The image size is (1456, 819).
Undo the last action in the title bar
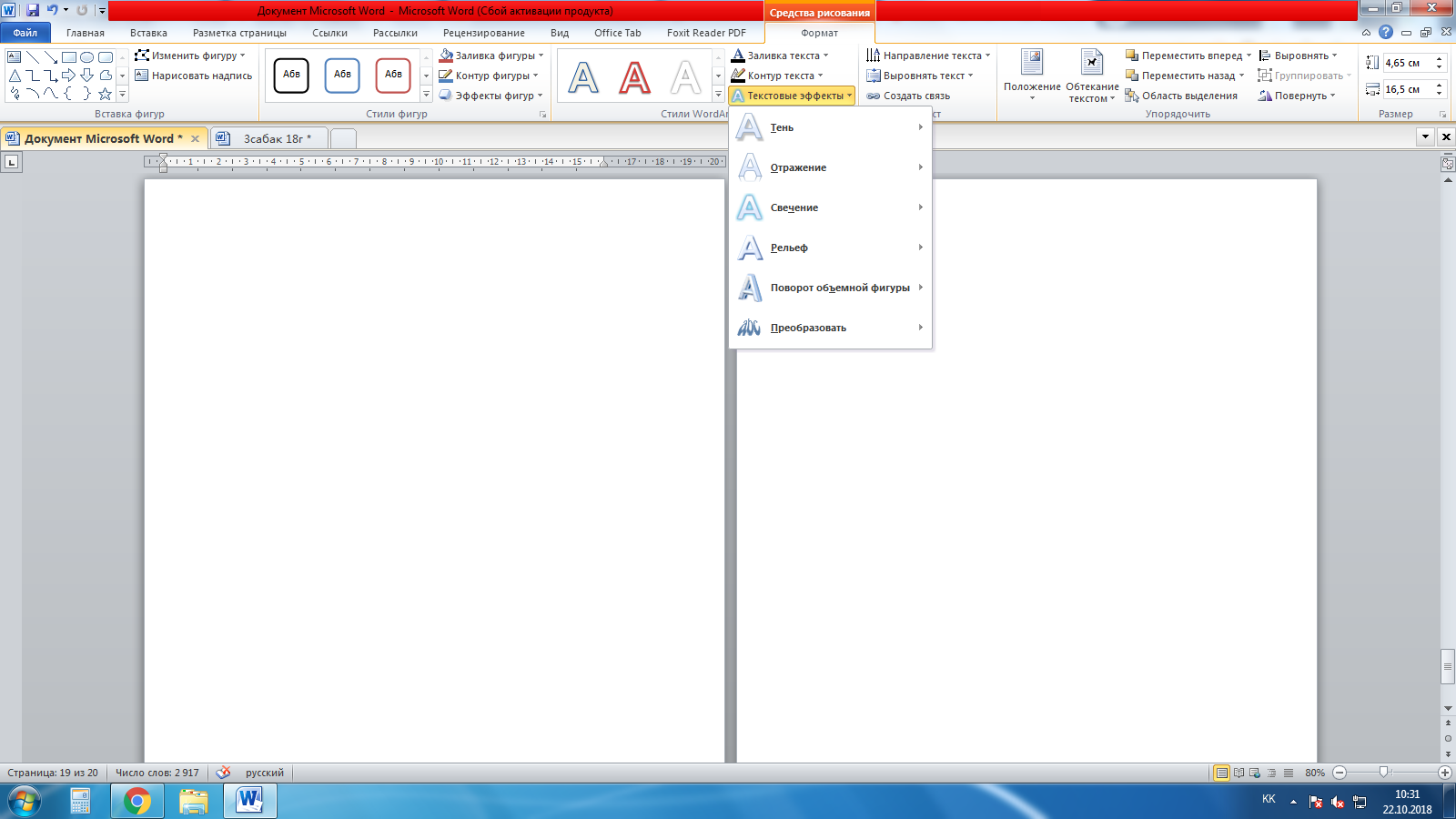52,10
